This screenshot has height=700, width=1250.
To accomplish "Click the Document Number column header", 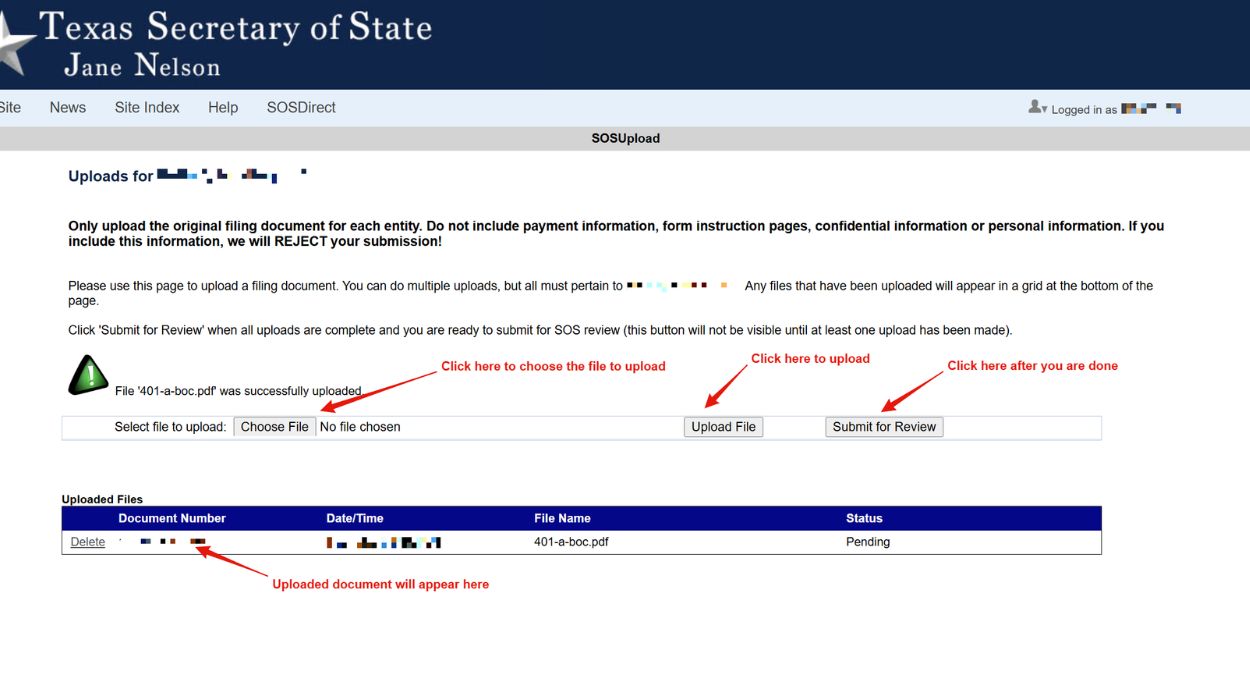I will click(172, 518).
